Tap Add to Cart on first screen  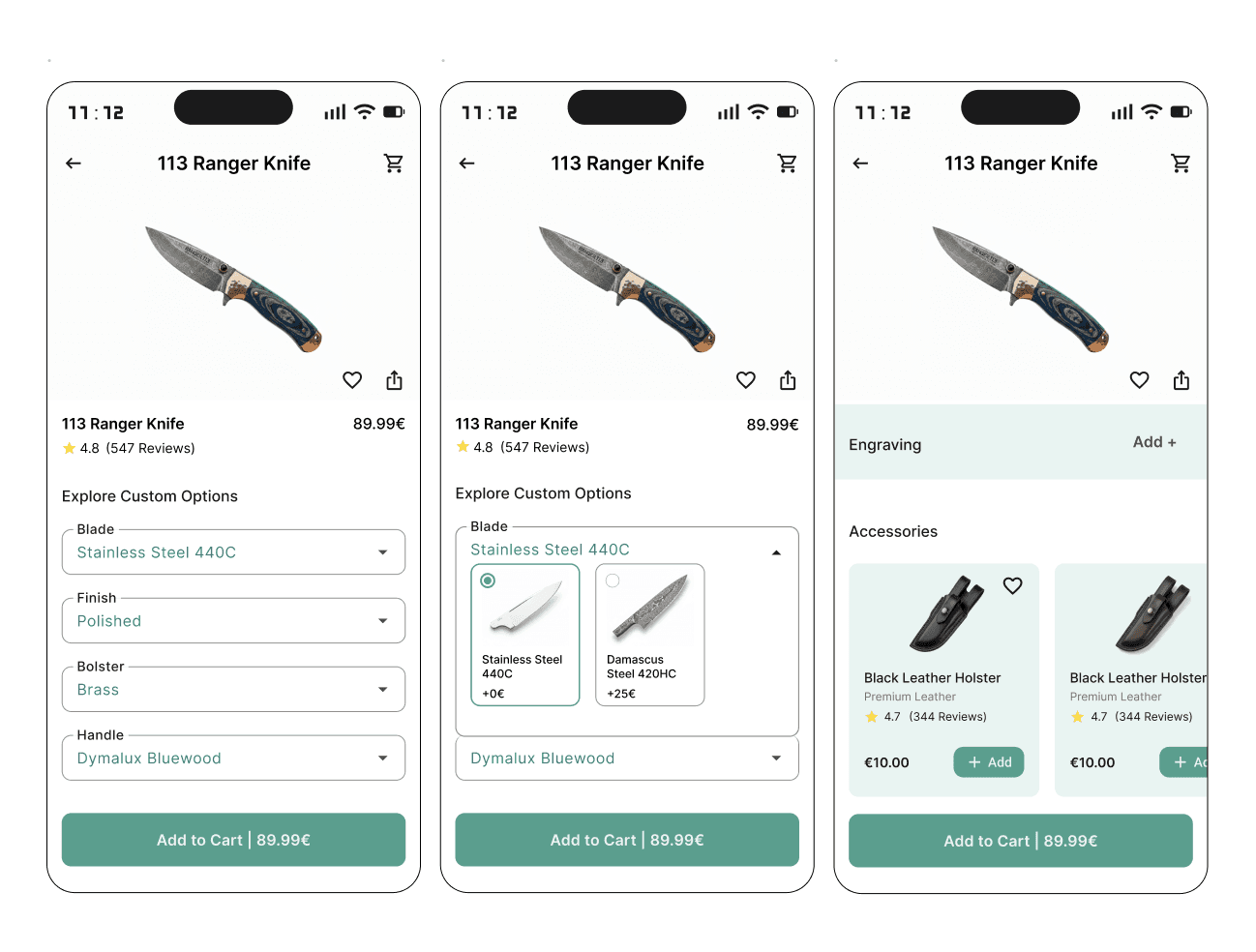(x=233, y=840)
